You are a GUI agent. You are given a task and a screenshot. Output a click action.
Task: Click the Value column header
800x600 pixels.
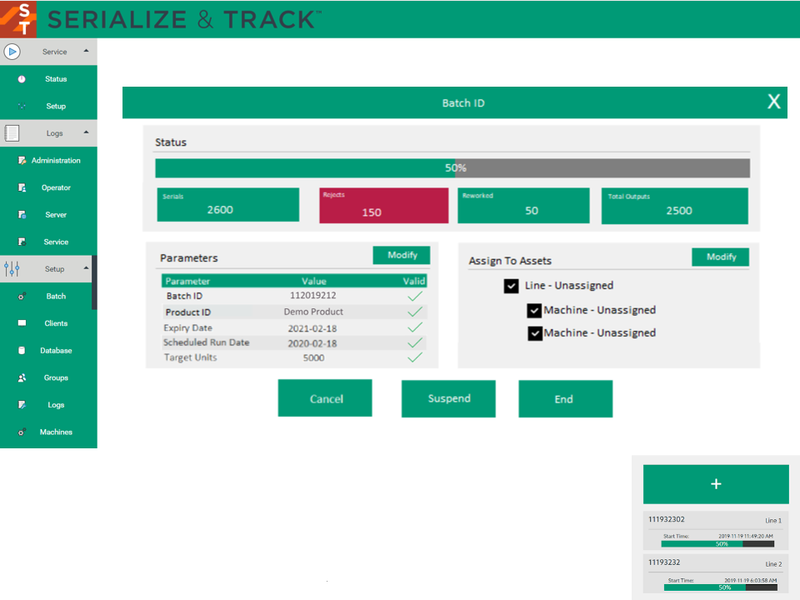[314, 281]
